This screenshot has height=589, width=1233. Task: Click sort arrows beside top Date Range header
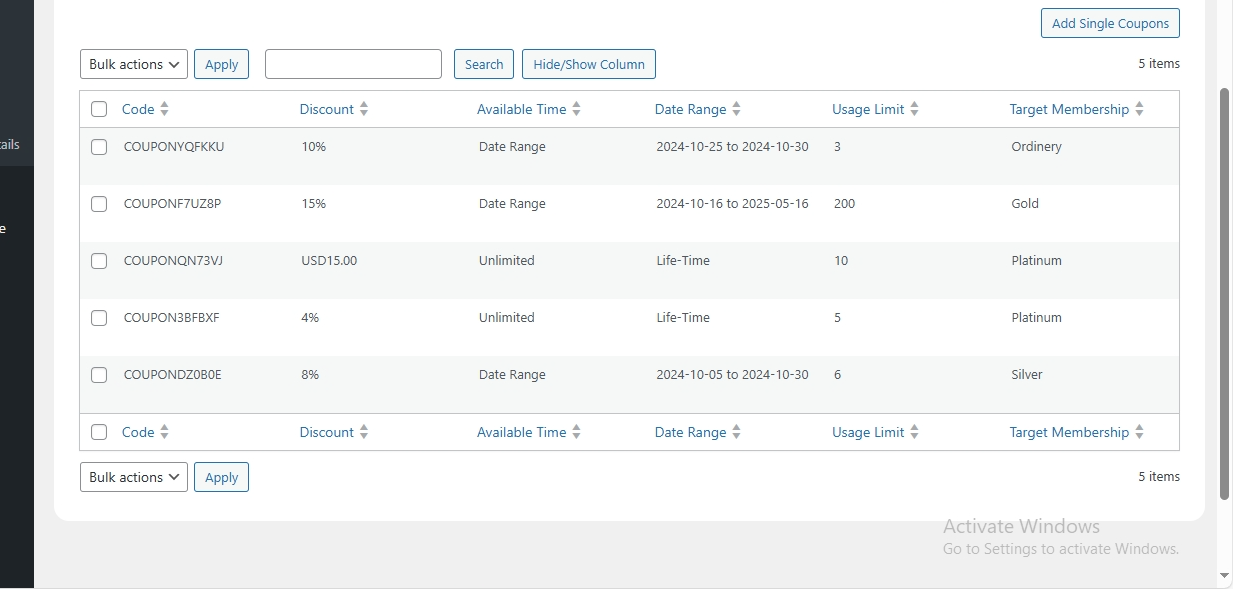(x=736, y=109)
